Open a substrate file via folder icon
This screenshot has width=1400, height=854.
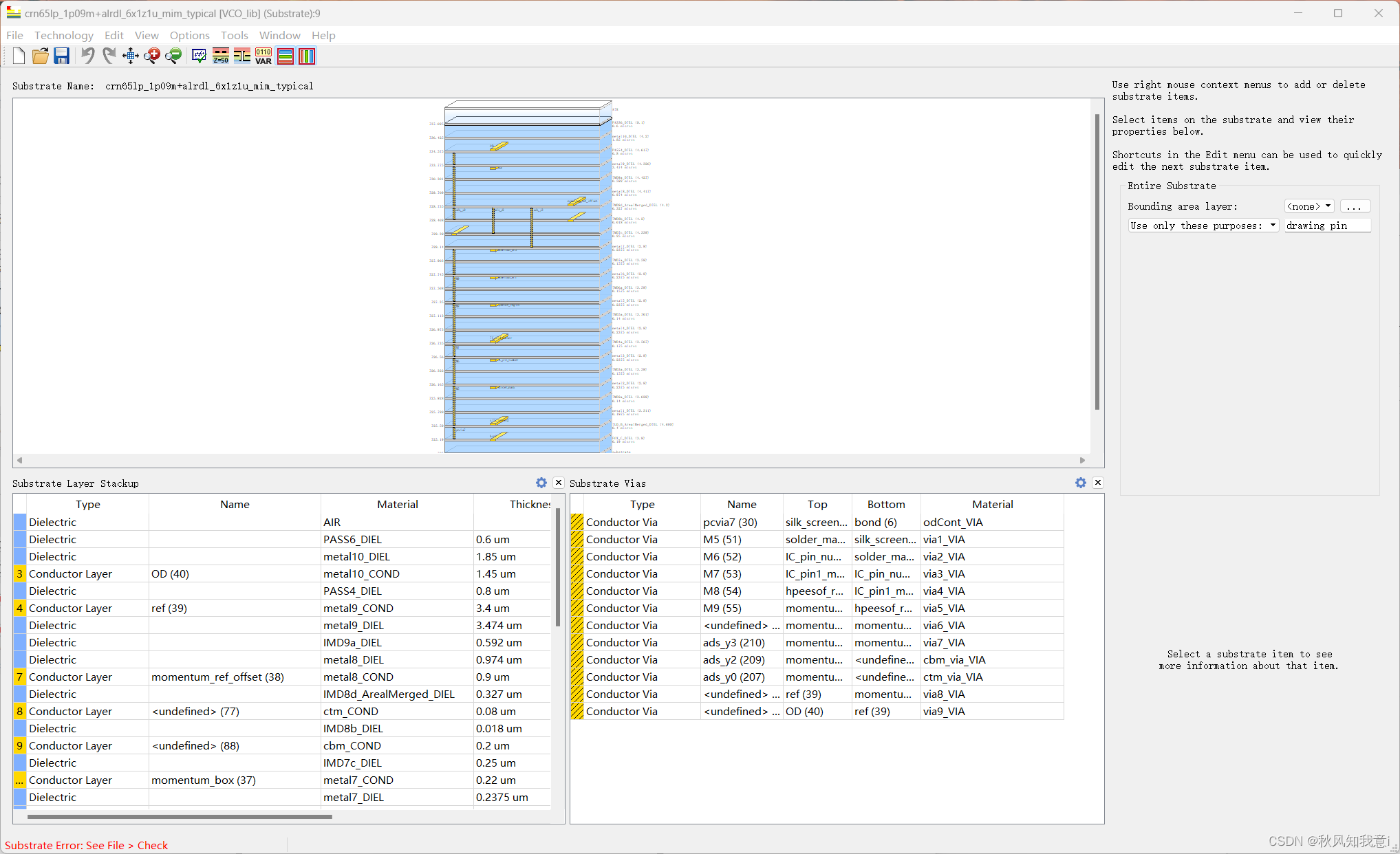(41, 56)
